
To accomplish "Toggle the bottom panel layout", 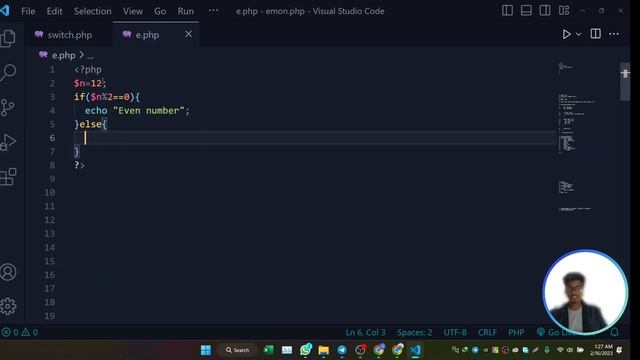I will [526, 11].
